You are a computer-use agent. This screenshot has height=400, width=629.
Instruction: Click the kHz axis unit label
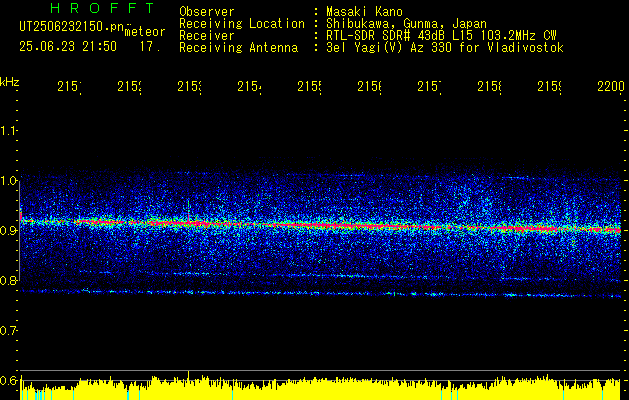tap(9, 82)
